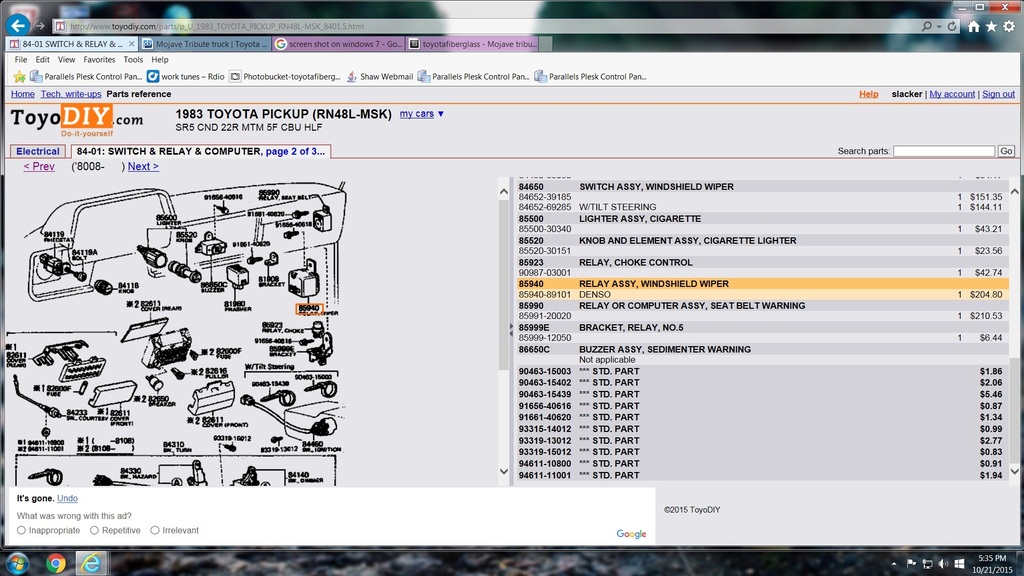The width and height of the screenshot is (1024, 576).
Task: Click the Action Center flag tray icon
Action: pyautogui.click(x=911, y=564)
